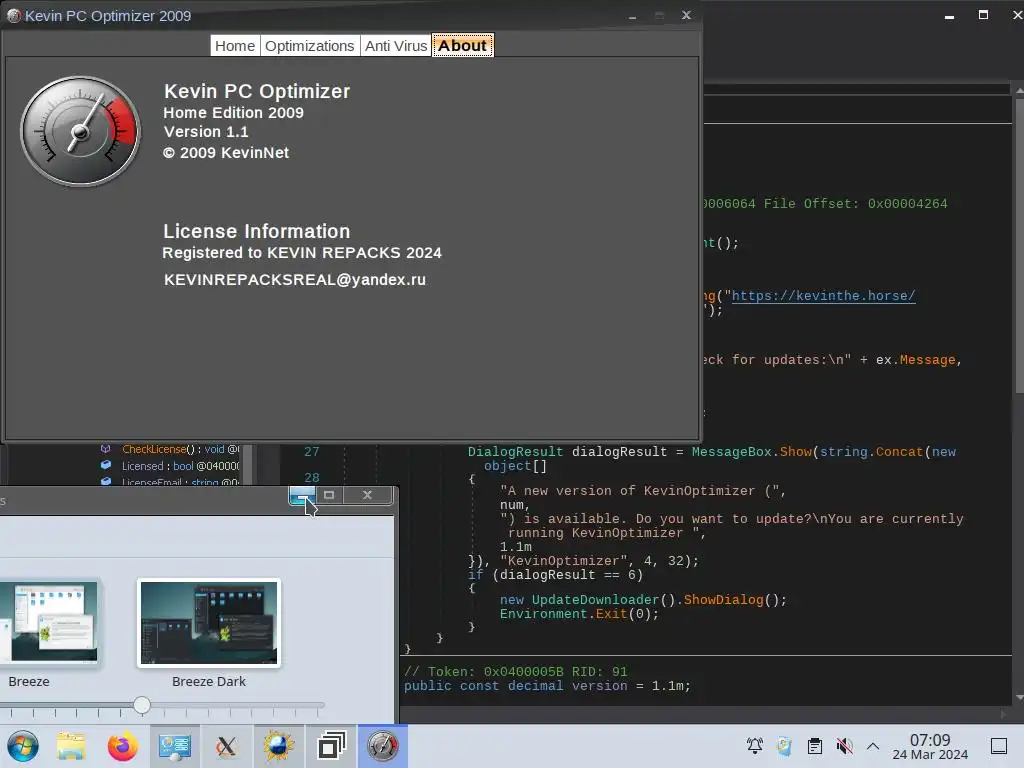Click the code editor scroll-down arrow
Image resolution: width=1024 pixels, height=768 pixels.
[1019, 698]
